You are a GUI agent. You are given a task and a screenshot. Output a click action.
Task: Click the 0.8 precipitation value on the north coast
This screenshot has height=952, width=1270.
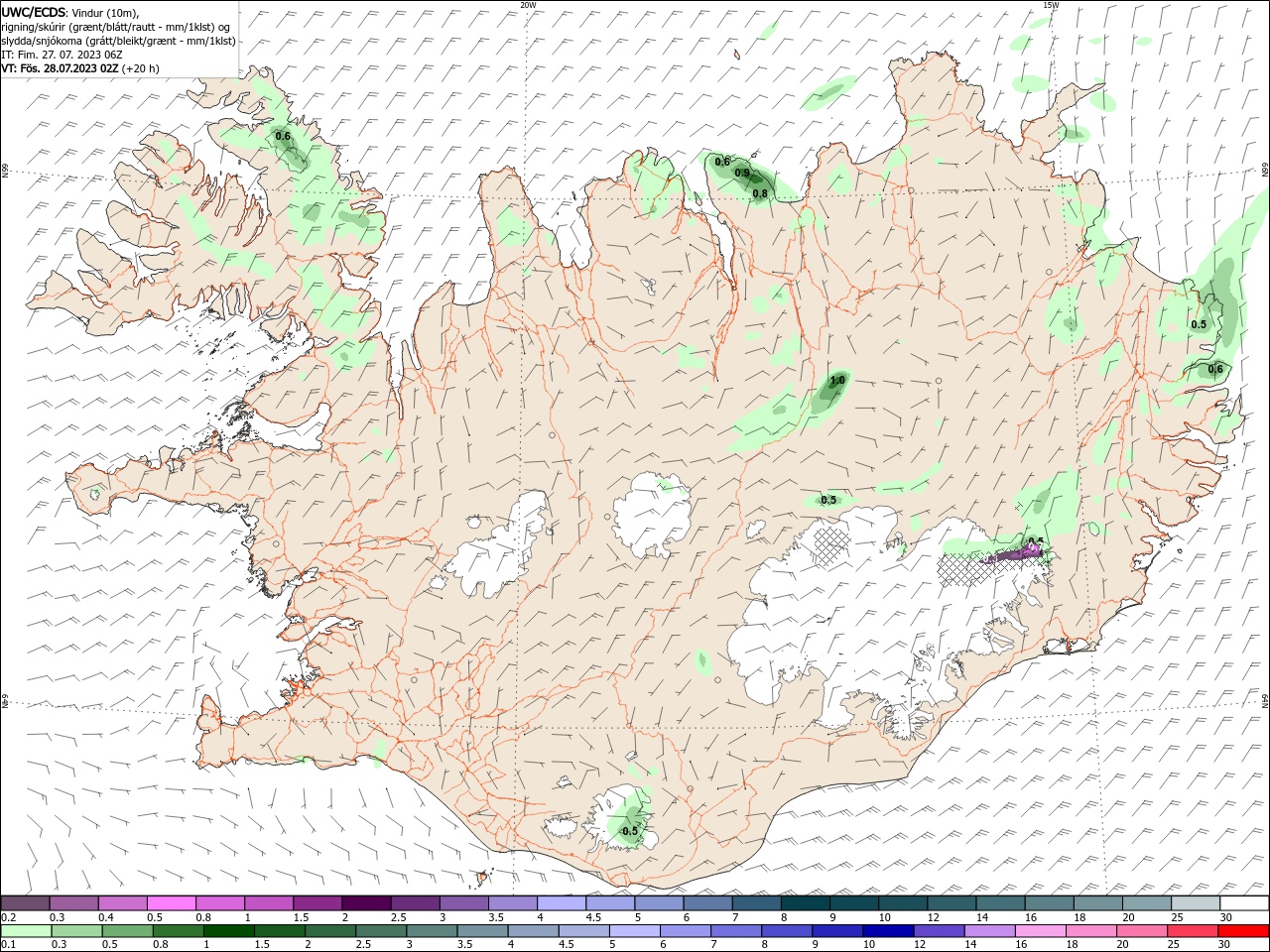coord(760,193)
